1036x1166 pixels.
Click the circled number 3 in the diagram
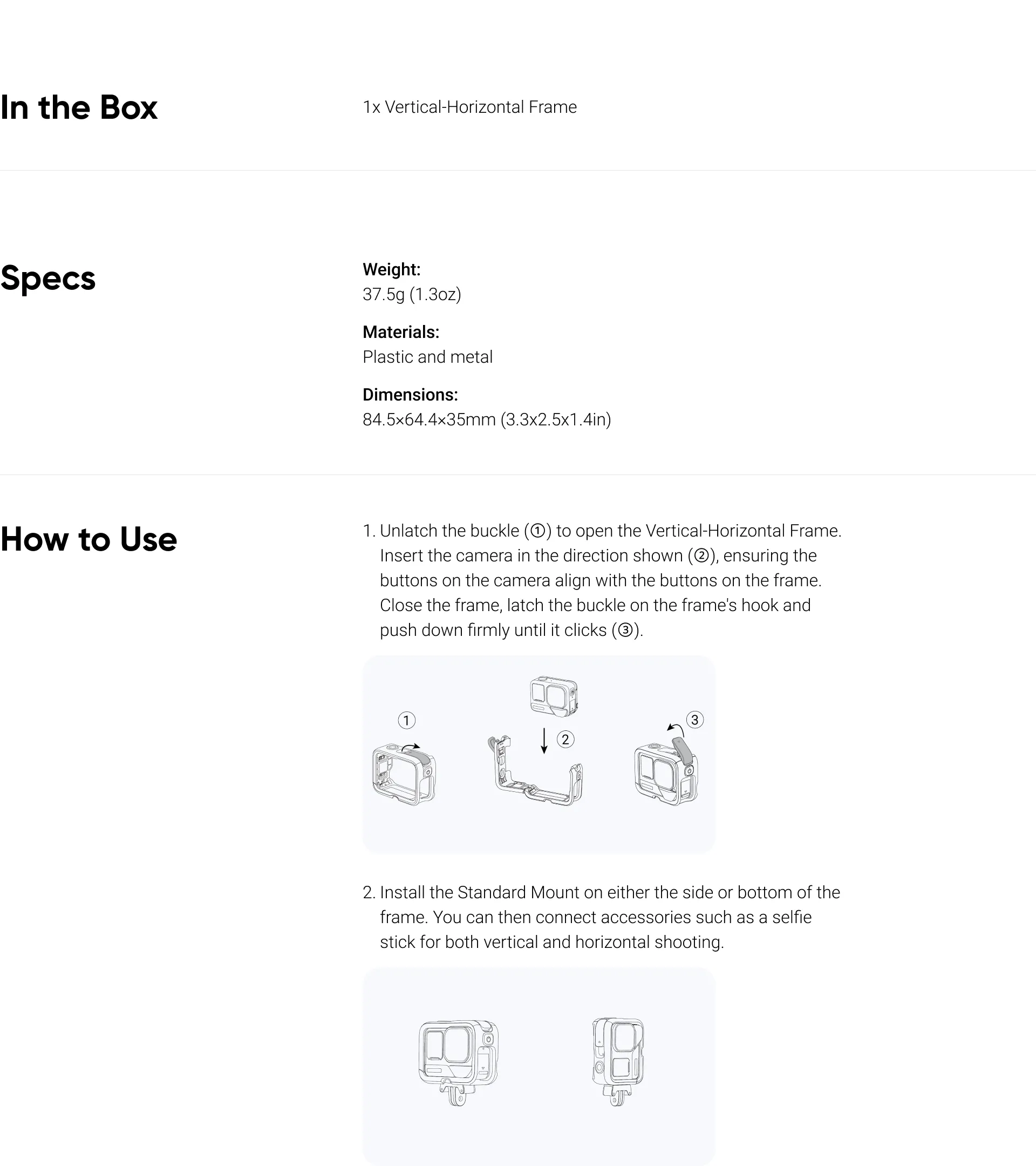(x=694, y=720)
